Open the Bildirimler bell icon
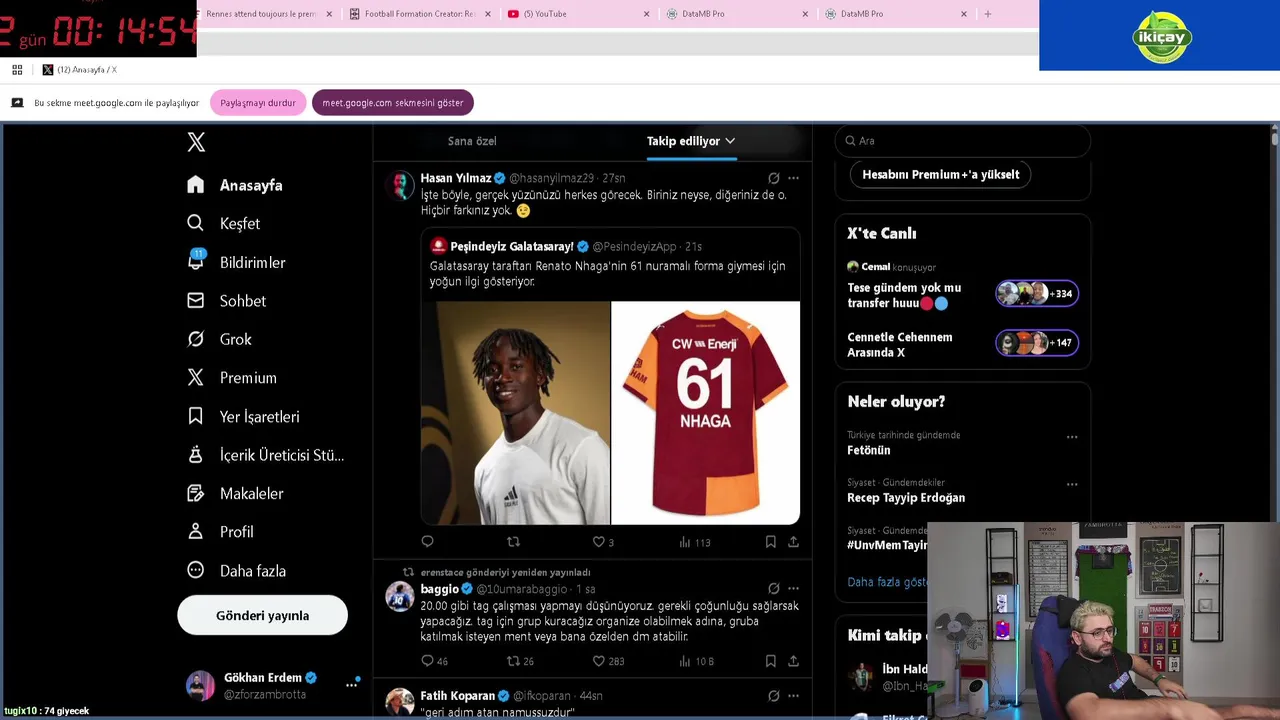 pos(196,260)
